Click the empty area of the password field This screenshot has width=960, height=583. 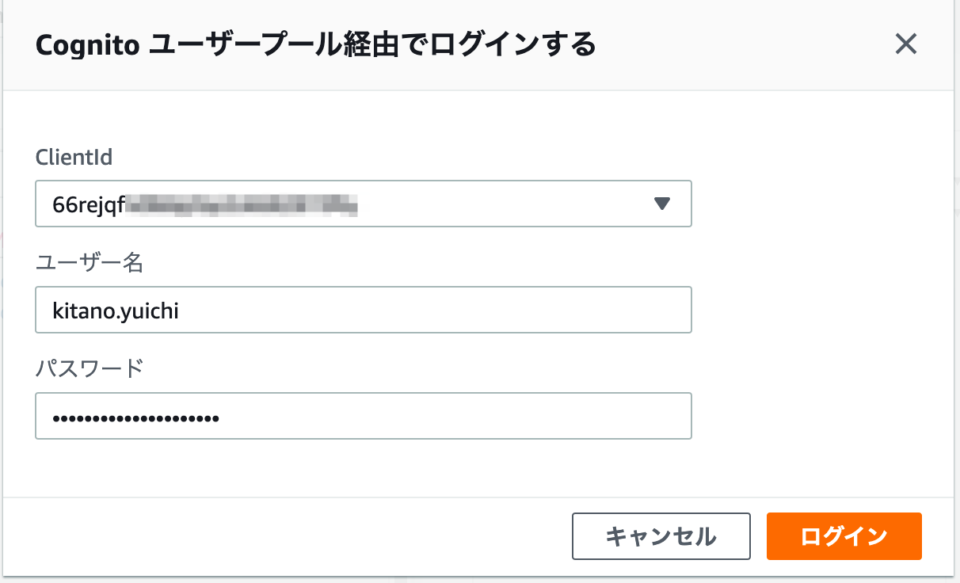tap(453, 416)
